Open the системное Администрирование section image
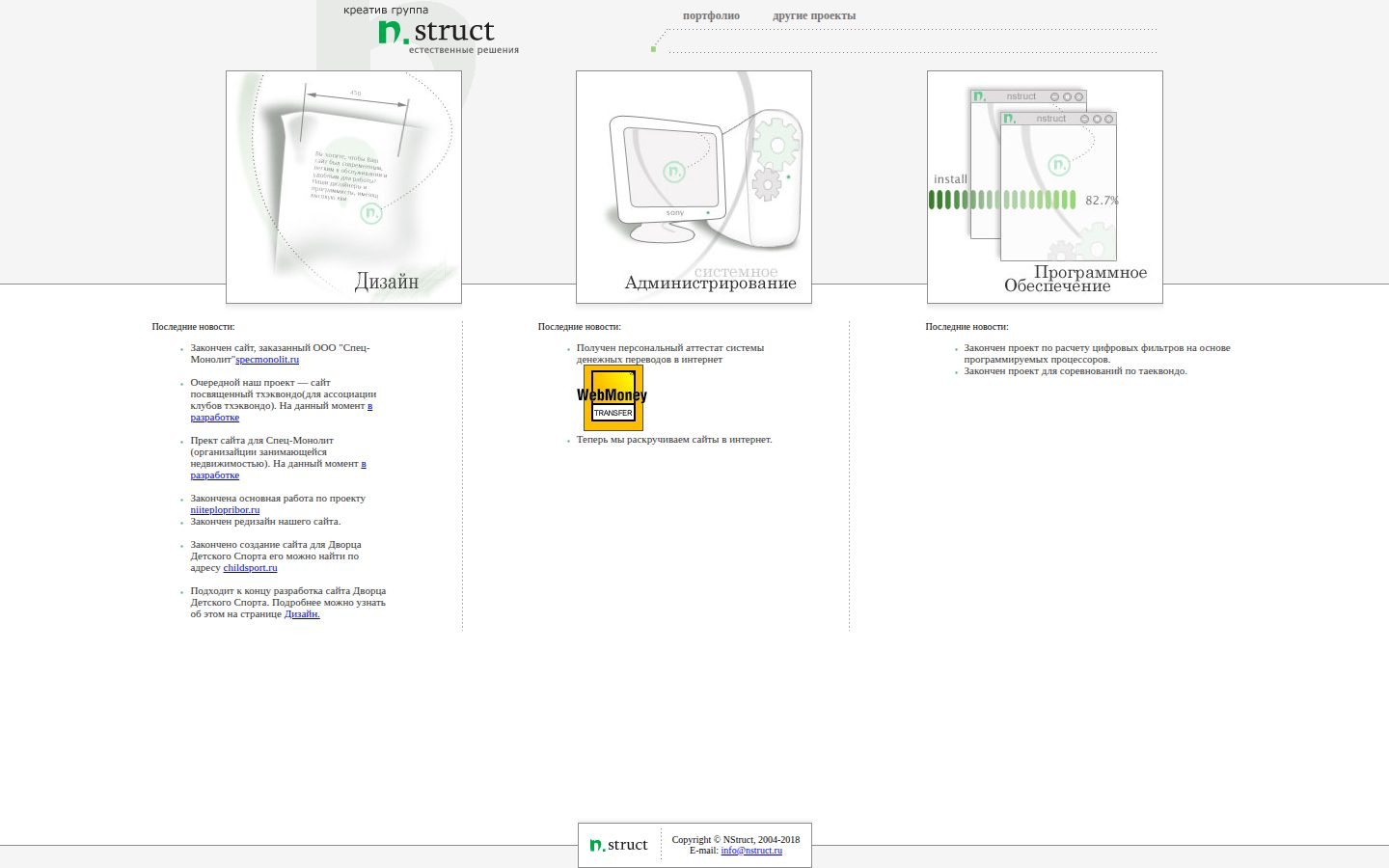Image resolution: width=1389 pixels, height=868 pixels. [x=694, y=187]
